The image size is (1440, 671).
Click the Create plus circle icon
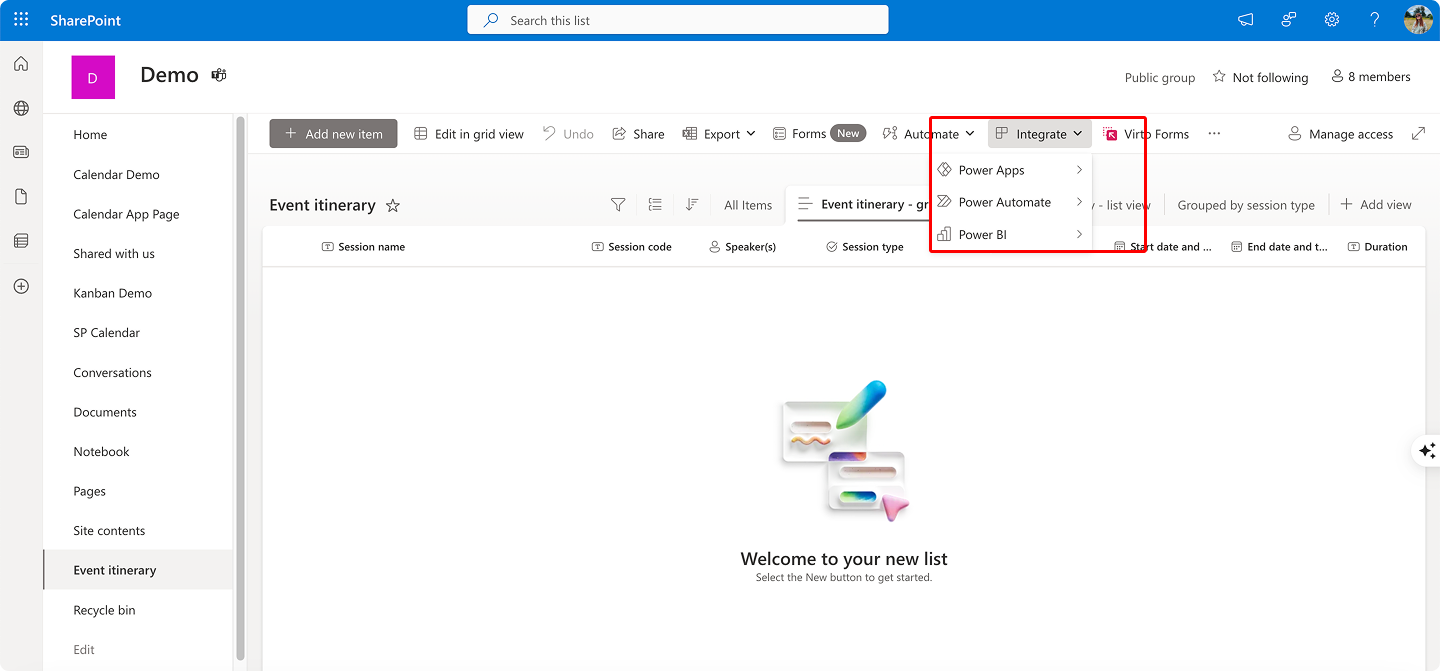click(21, 286)
